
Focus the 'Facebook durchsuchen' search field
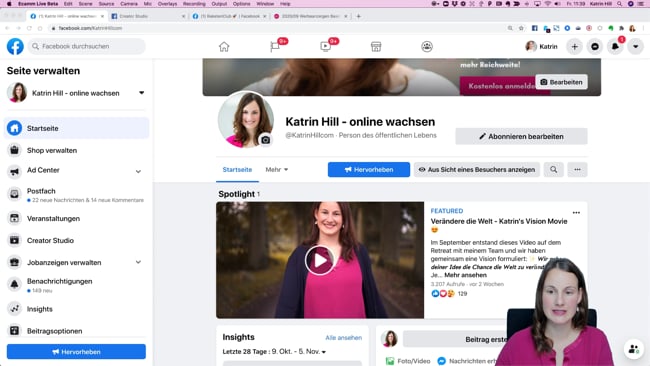tap(87, 46)
